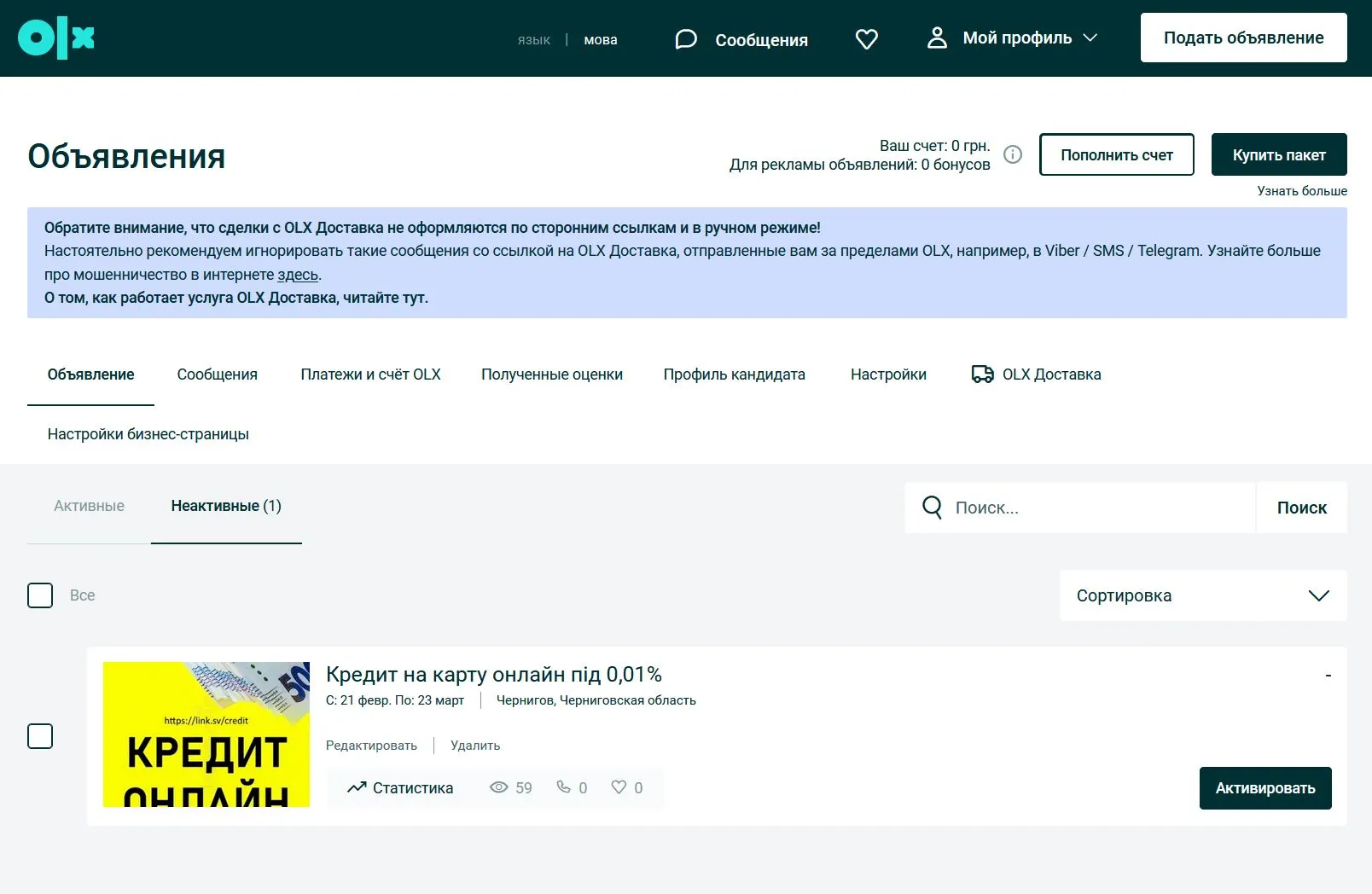Click 'Для рекламы объявлений: 0 бонусов' text

pos(860,165)
